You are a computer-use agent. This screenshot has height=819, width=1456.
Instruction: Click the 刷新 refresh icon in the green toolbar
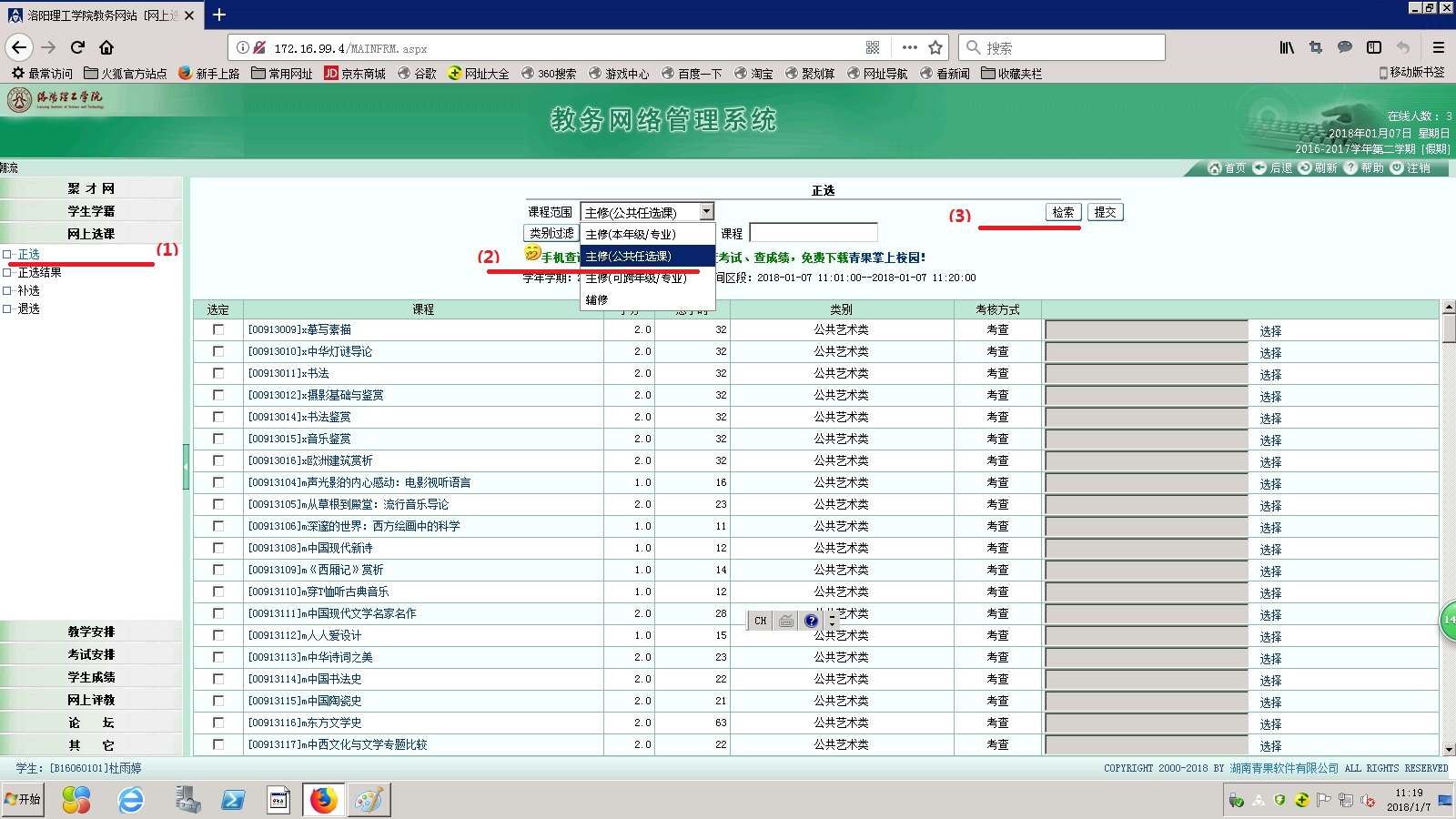[1304, 168]
